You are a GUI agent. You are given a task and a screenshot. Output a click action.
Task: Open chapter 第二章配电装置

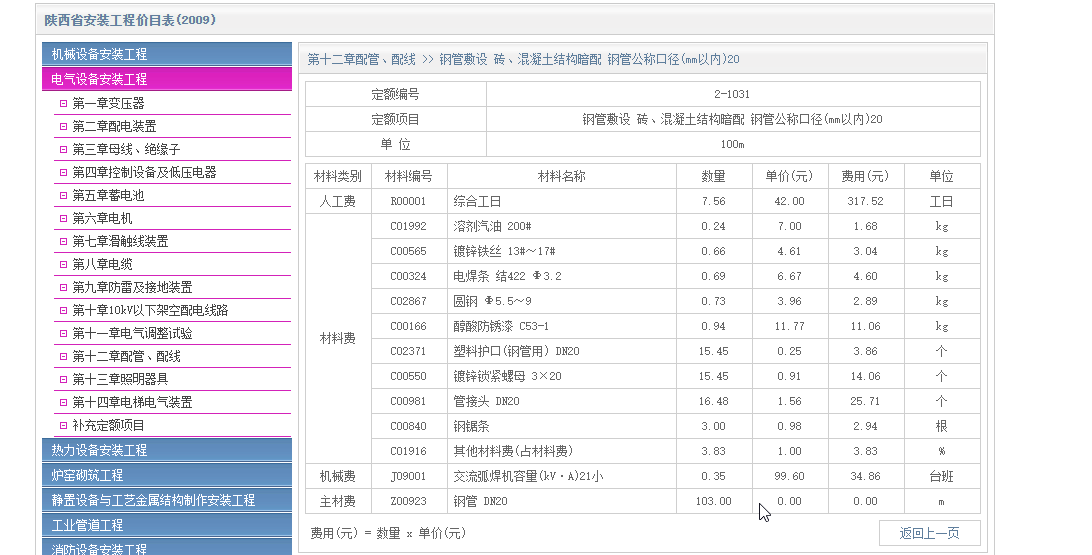click(114, 127)
